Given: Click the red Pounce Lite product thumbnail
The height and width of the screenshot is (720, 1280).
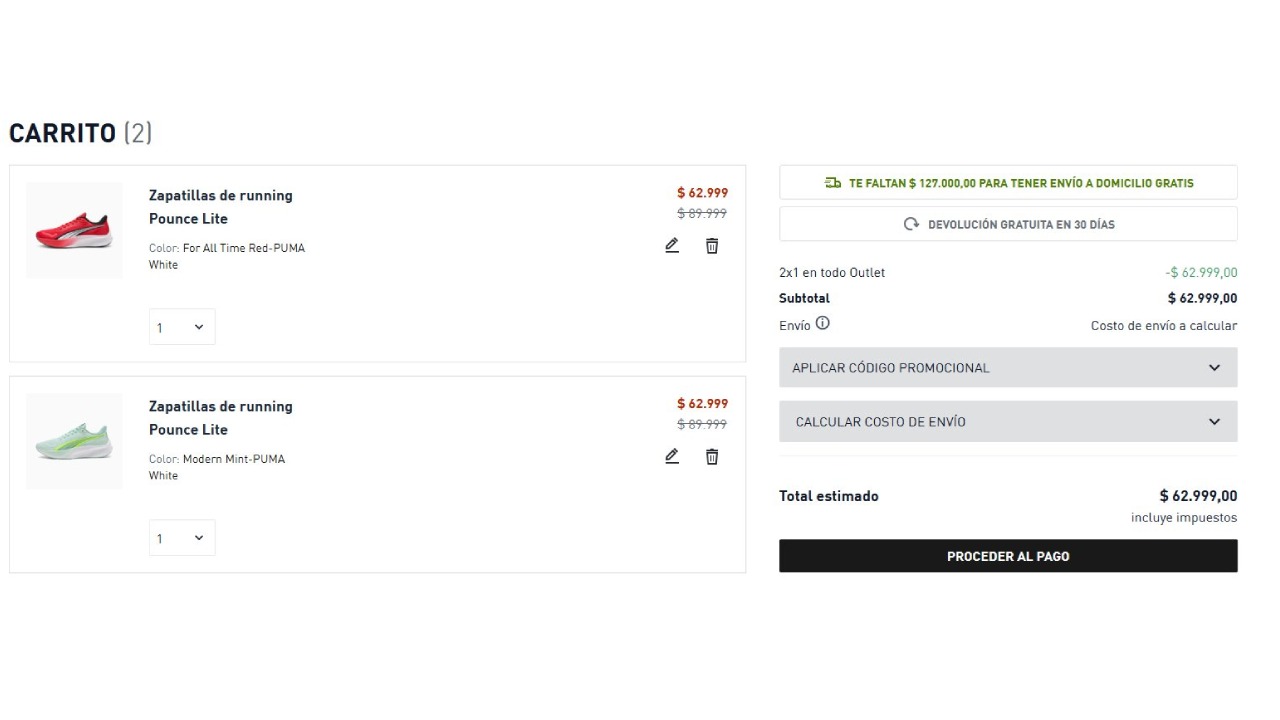Looking at the screenshot, I should point(73,229).
